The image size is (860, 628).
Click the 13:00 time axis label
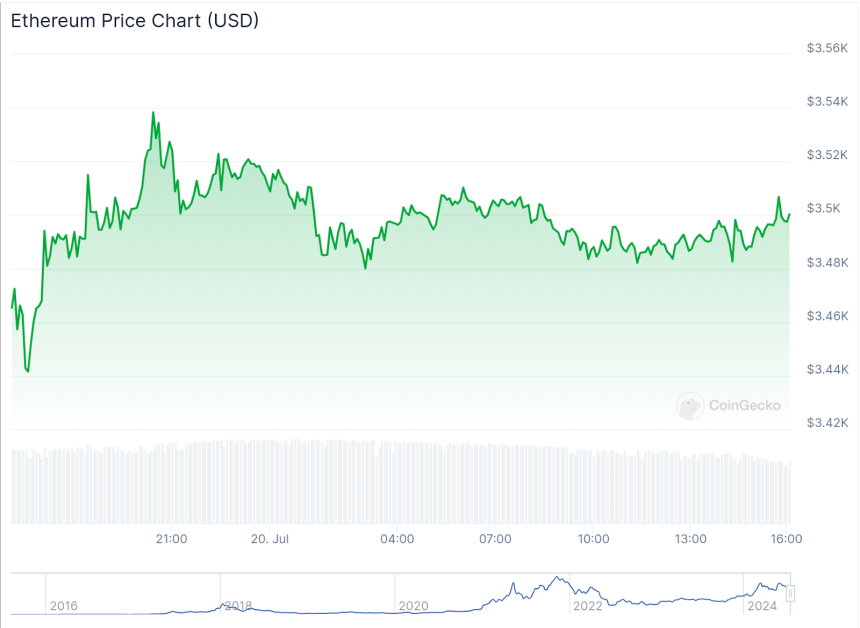(x=691, y=540)
